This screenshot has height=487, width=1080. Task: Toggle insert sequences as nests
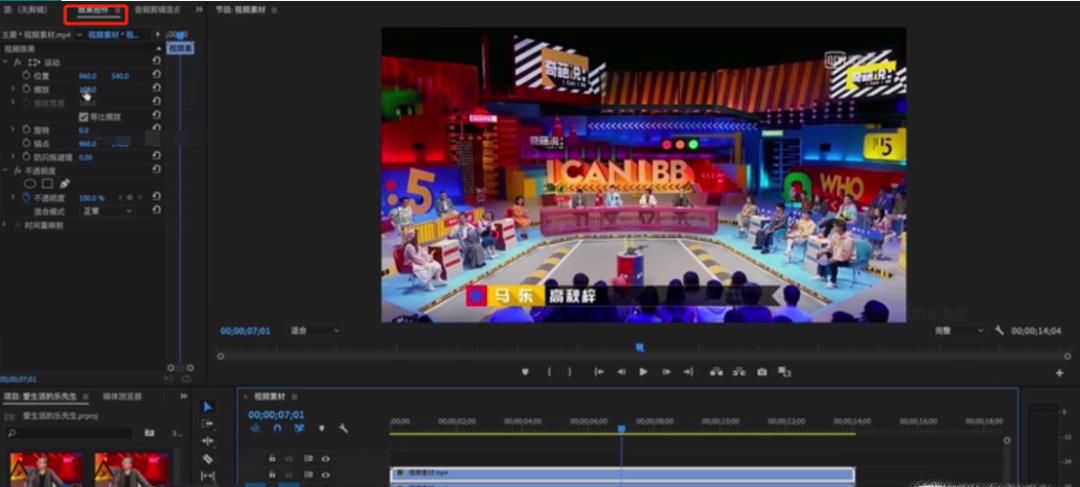coord(256,428)
